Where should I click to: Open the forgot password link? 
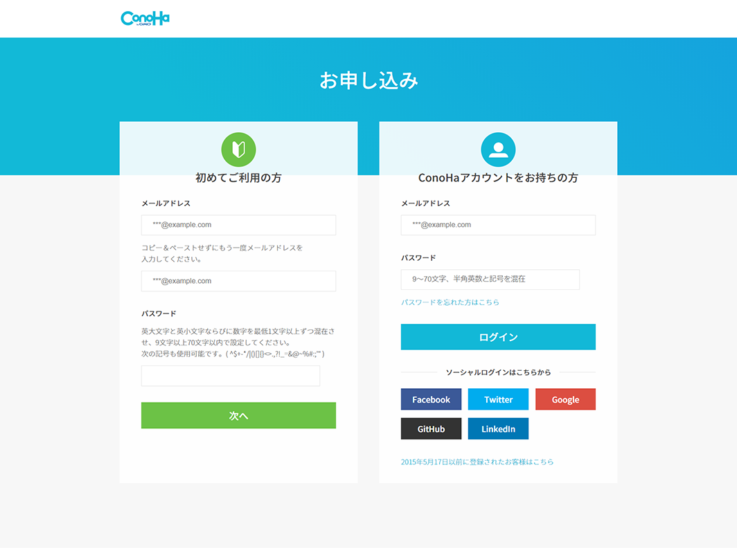450,302
